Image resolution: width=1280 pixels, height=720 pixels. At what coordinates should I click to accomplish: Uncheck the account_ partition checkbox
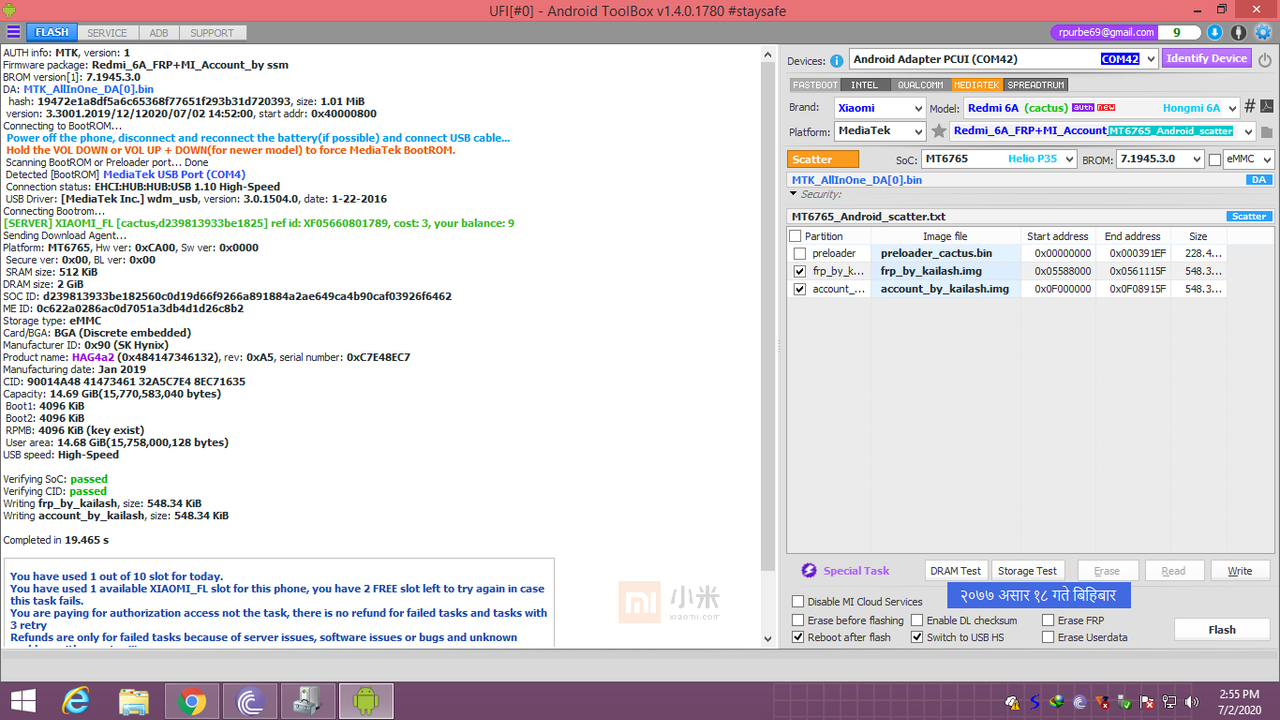(800, 289)
